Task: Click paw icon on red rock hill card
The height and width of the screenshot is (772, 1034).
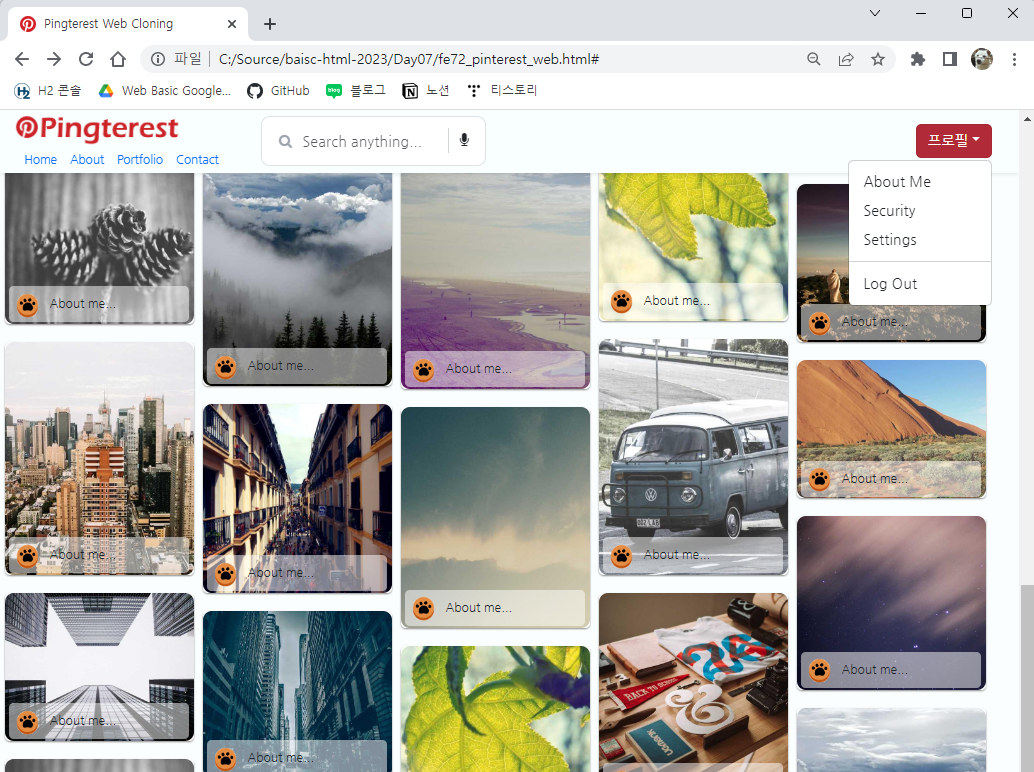Action: point(819,479)
